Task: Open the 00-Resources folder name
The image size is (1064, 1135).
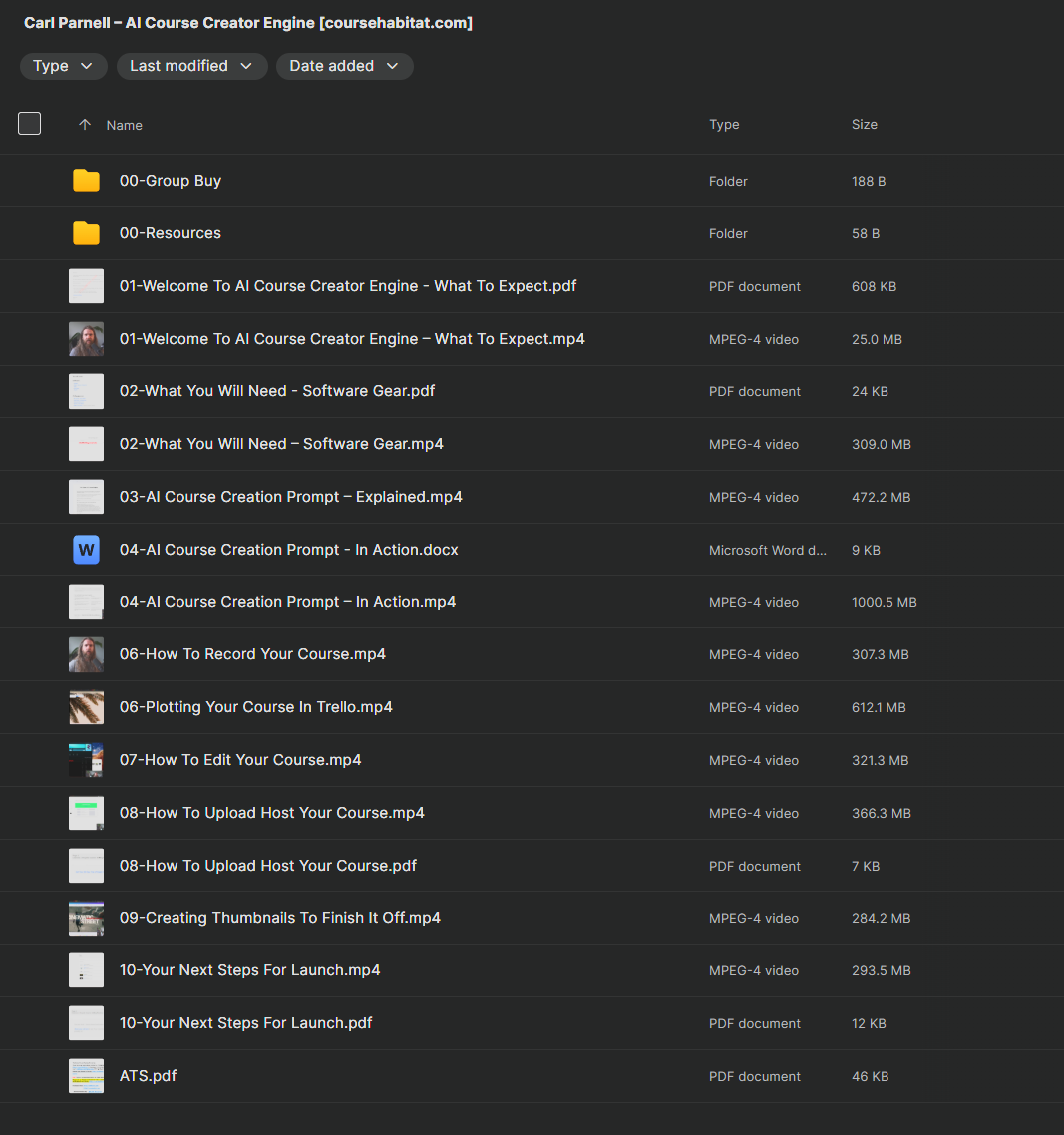Action: point(171,233)
